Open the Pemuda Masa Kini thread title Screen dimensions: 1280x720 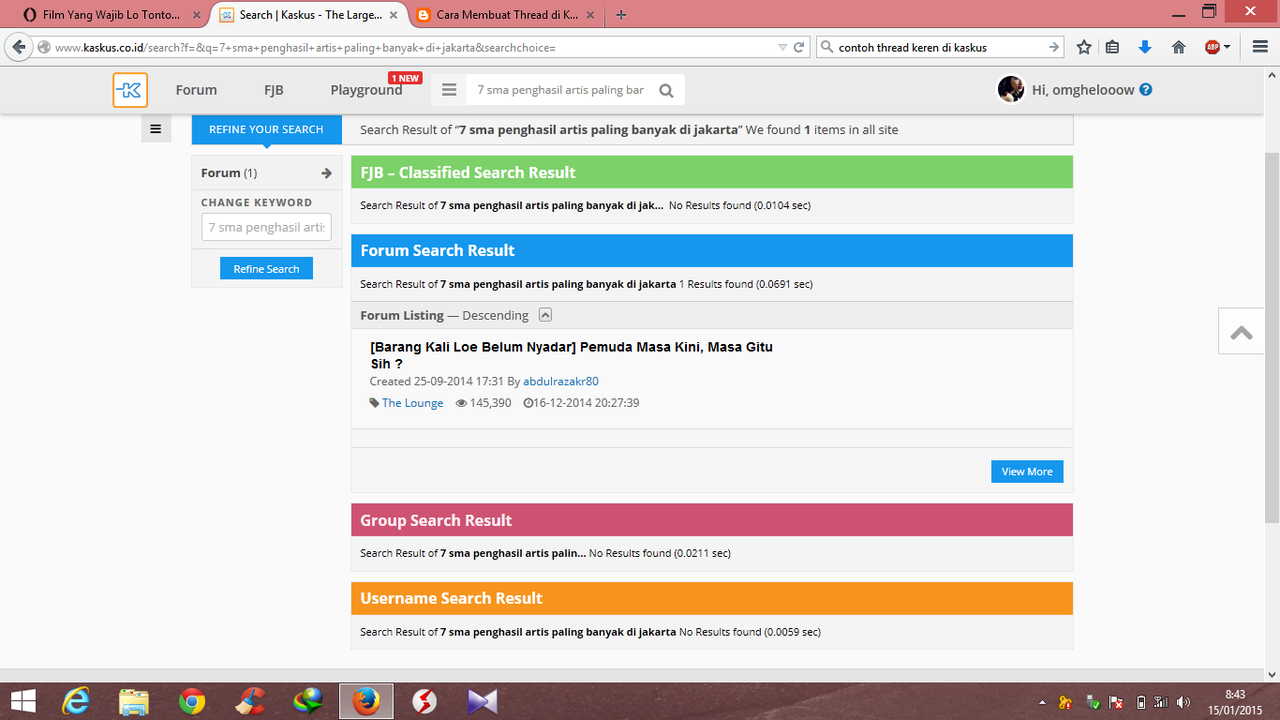coord(571,355)
